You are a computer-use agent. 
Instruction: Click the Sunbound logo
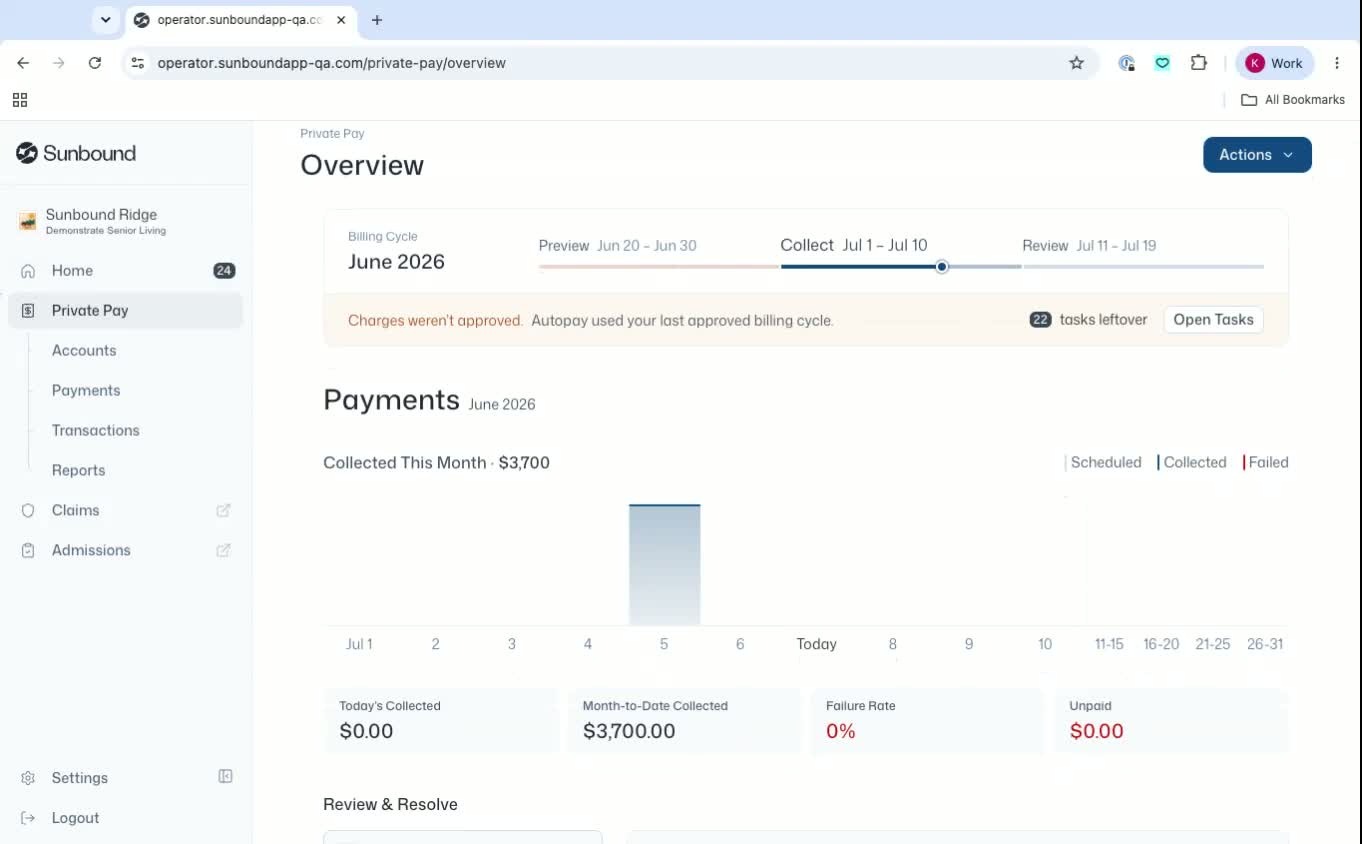tap(76, 153)
